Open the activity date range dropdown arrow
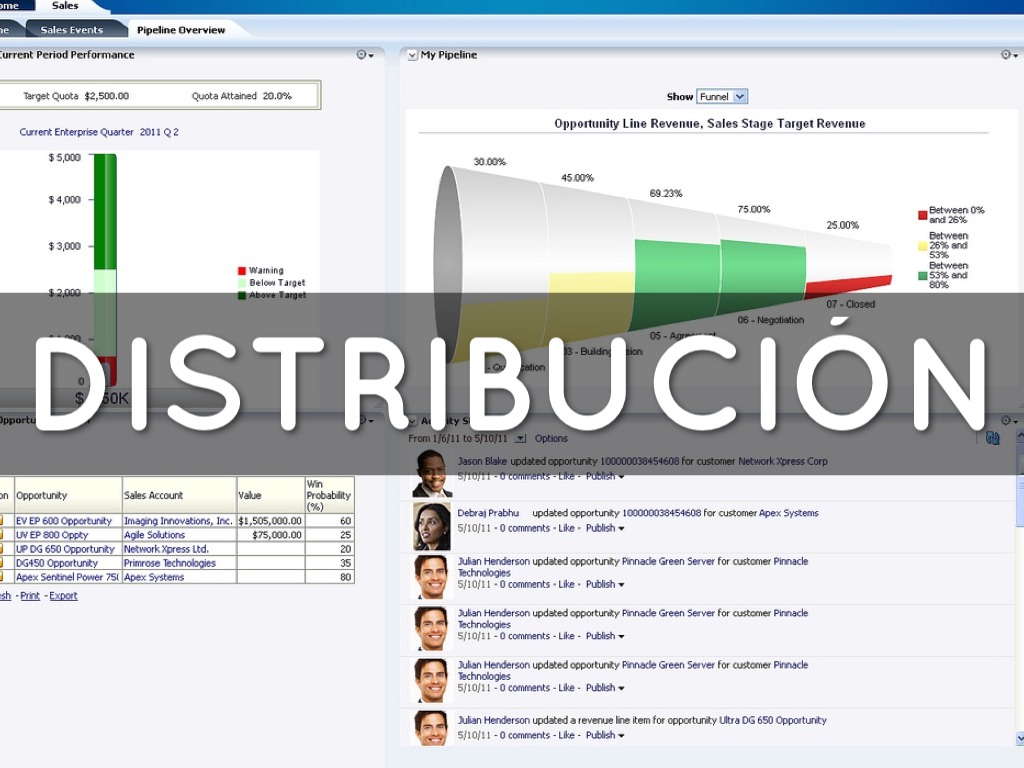The height and width of the screenshot is (768, 1024). point(520,439)
